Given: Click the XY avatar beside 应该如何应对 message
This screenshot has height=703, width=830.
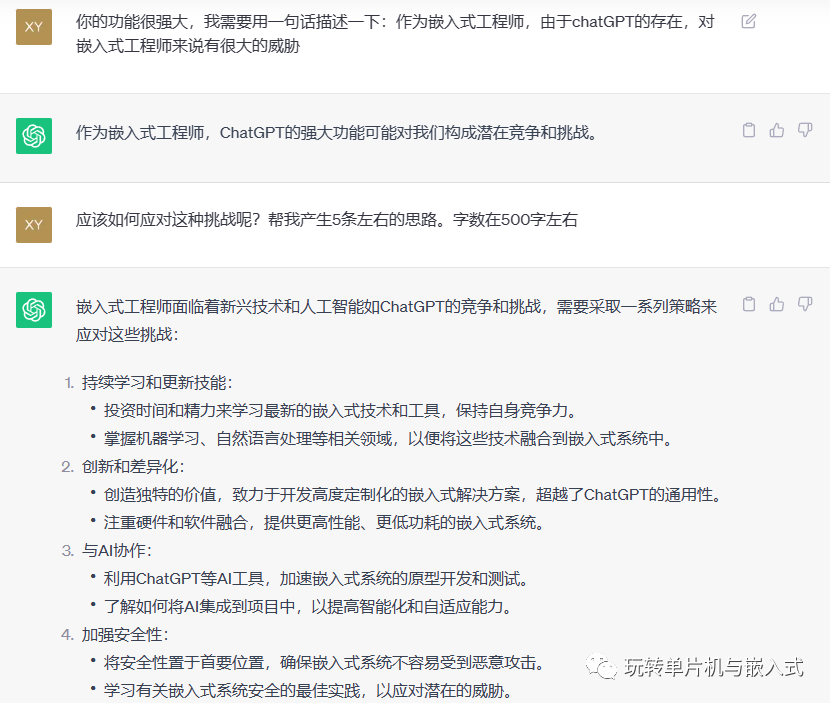Looking at the screenshot, I should point(34,225).
